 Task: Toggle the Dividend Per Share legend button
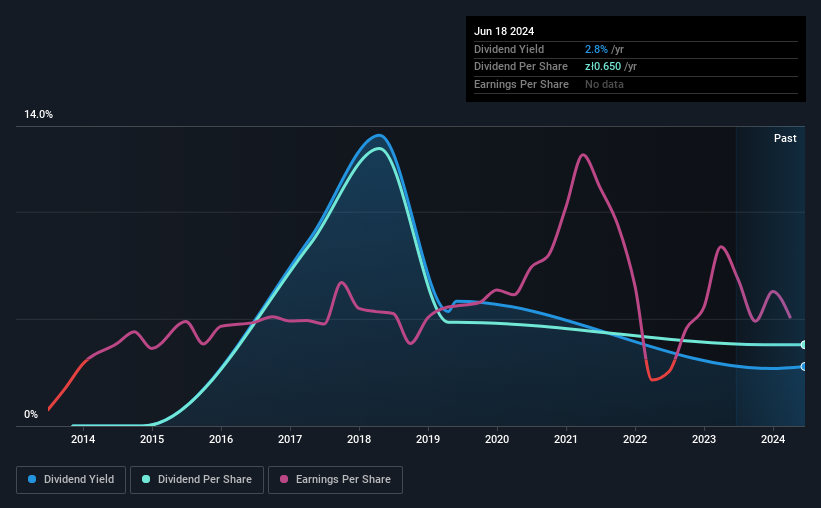(197, 480)
